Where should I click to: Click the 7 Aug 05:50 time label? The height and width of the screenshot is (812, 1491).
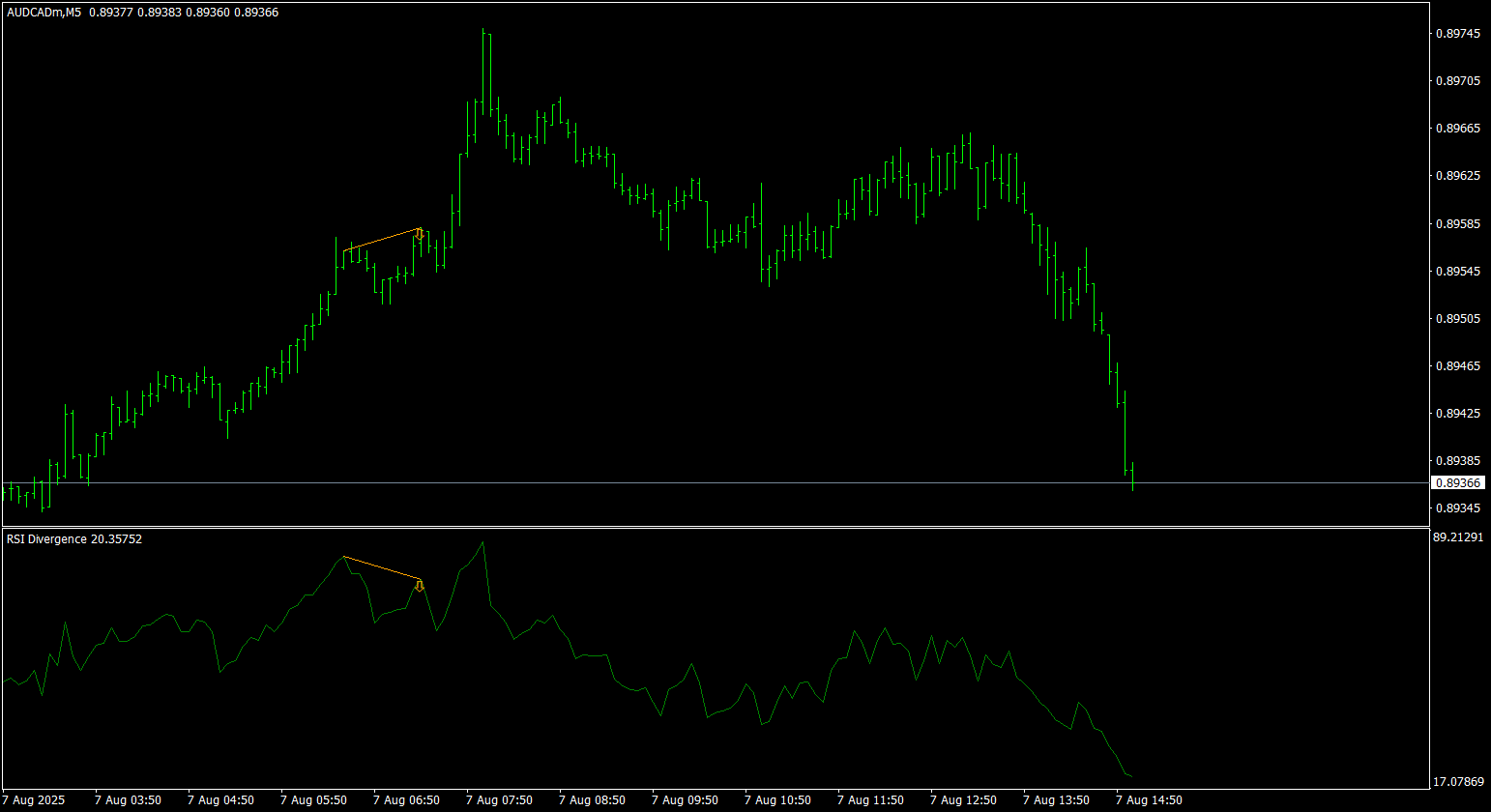pyautogui.click(x=313, y=800)
